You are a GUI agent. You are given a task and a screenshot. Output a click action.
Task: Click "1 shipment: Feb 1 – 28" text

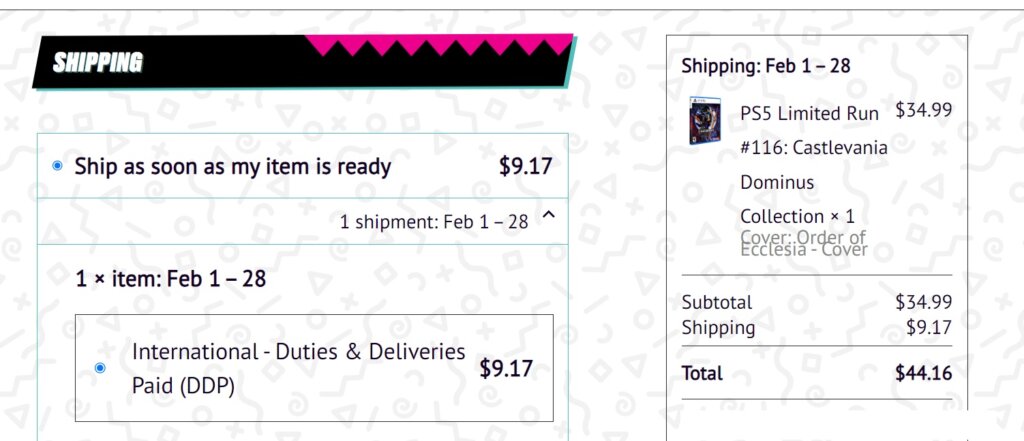click(434, 222)
